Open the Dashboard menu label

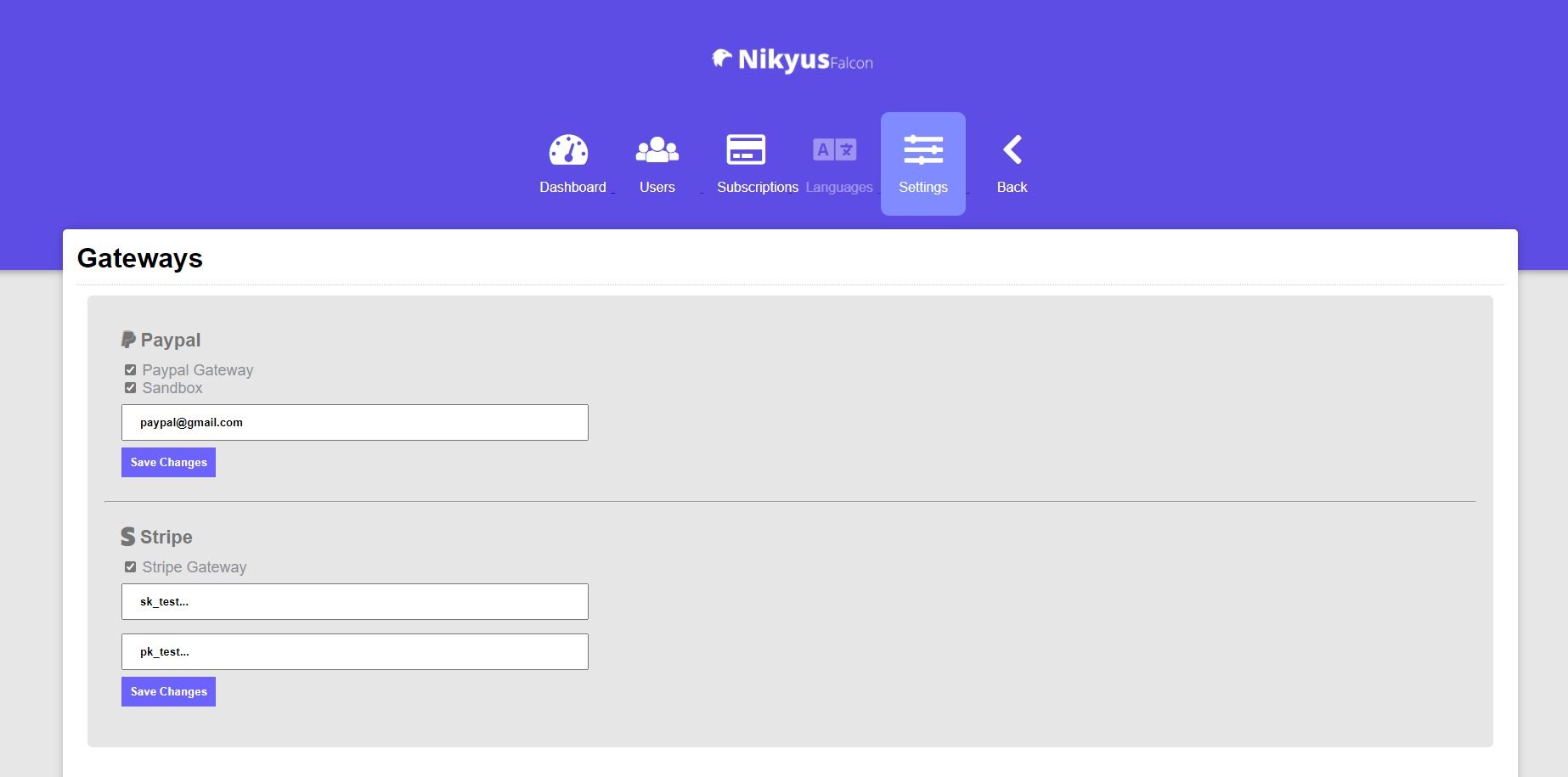[x=572, y=188]
